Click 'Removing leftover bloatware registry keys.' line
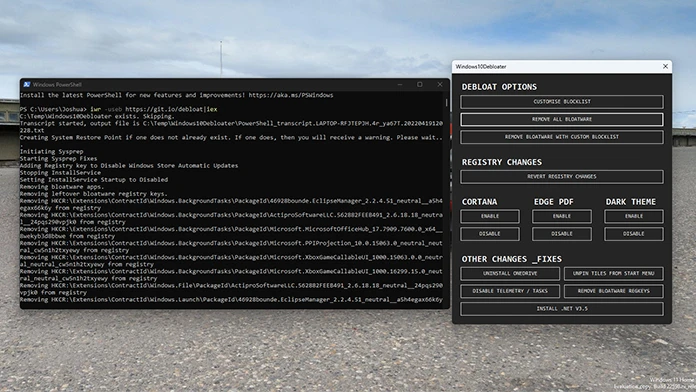 tap(94, 194)
